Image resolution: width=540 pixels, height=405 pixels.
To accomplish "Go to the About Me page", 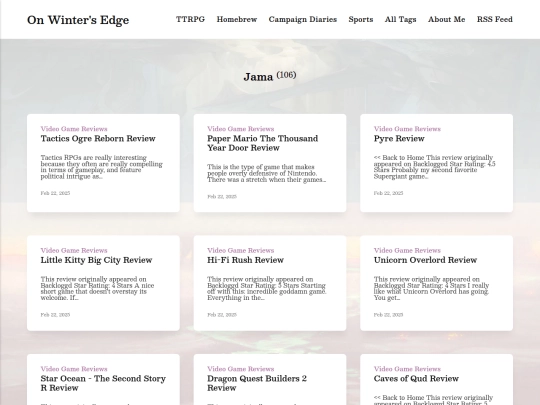I will (x=447, y=19).
